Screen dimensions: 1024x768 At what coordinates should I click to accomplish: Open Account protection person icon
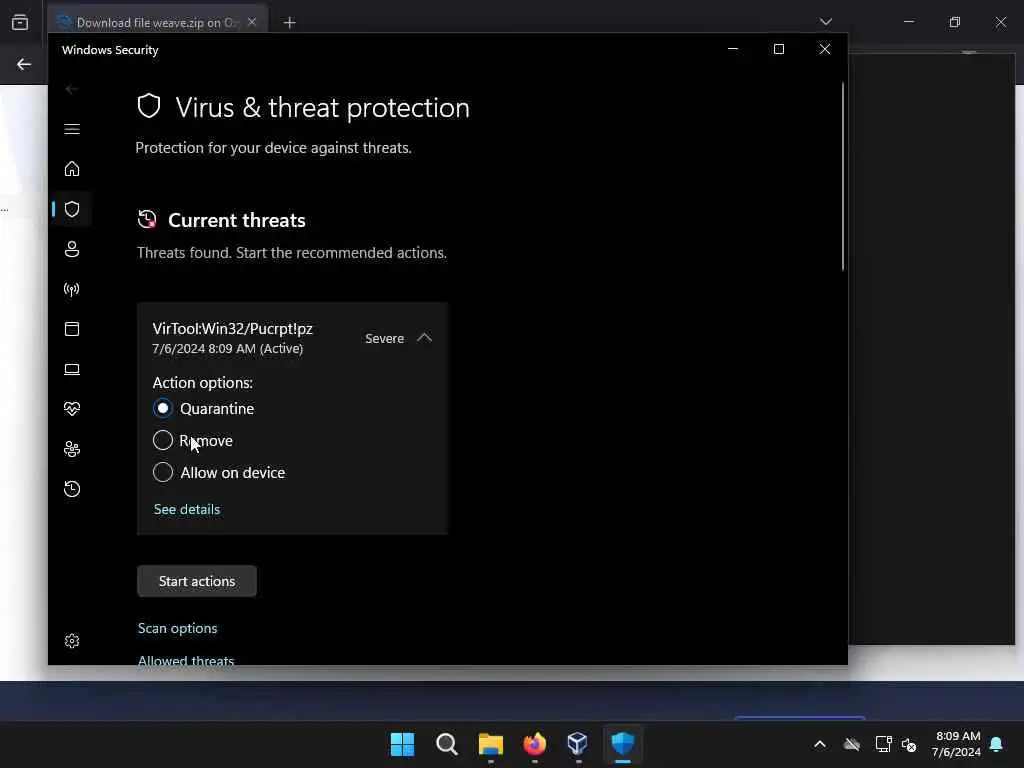click(x=72, y=249)
